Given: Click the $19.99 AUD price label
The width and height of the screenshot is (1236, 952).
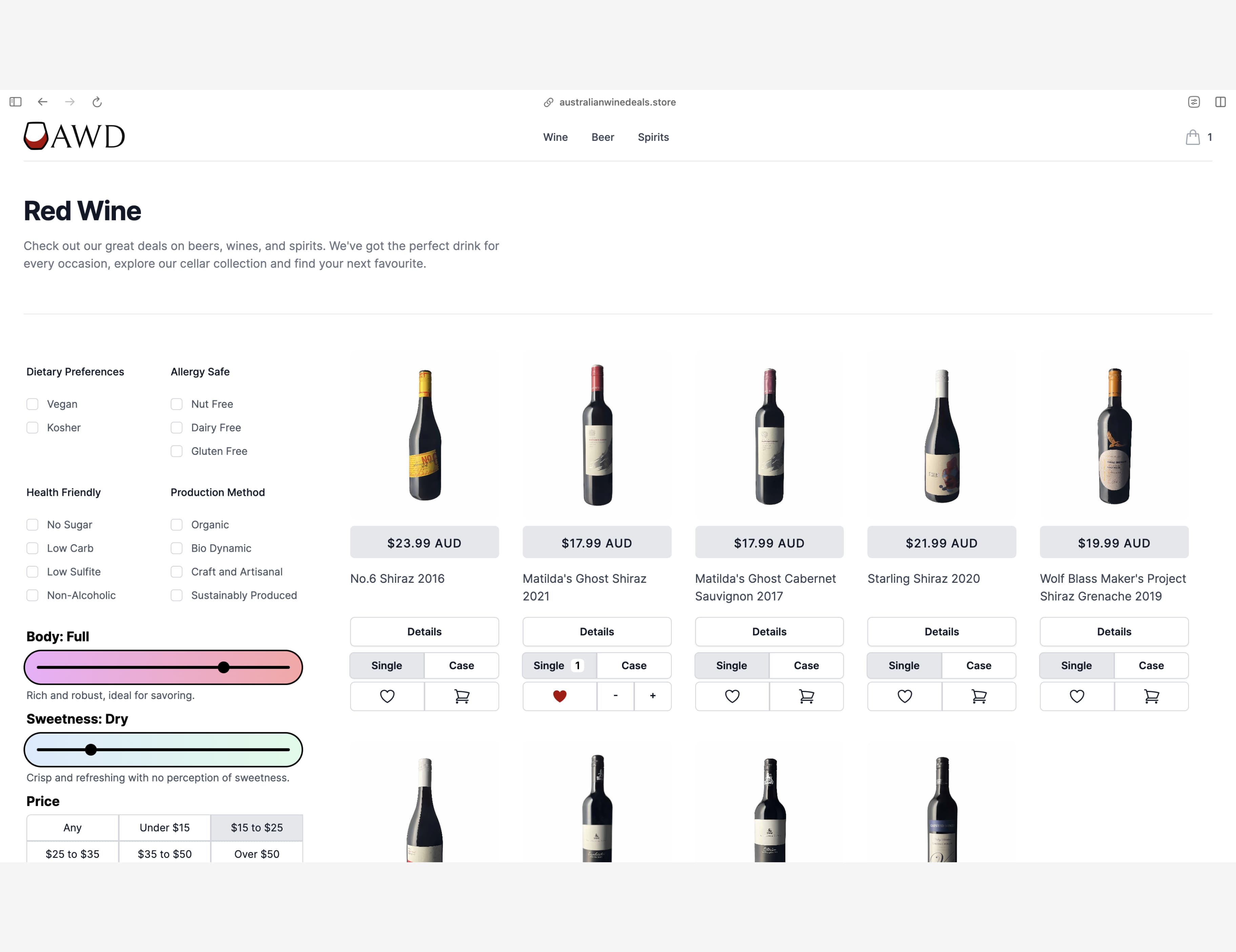Looking at the screenshot, I should pos(1114,543).
